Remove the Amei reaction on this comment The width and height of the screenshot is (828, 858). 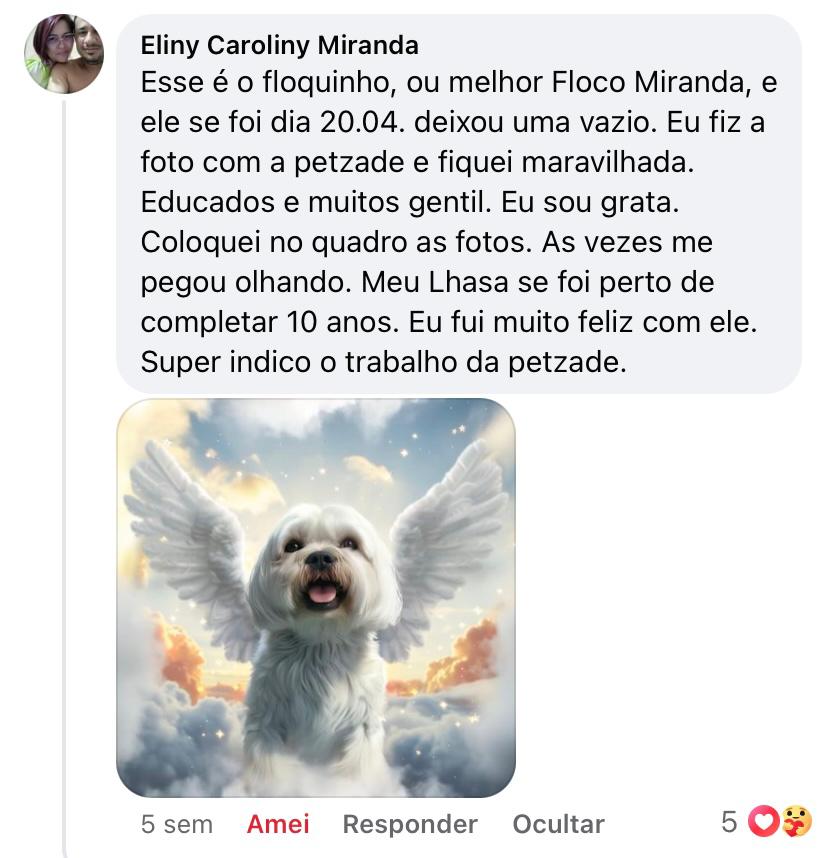pos(278,824)
